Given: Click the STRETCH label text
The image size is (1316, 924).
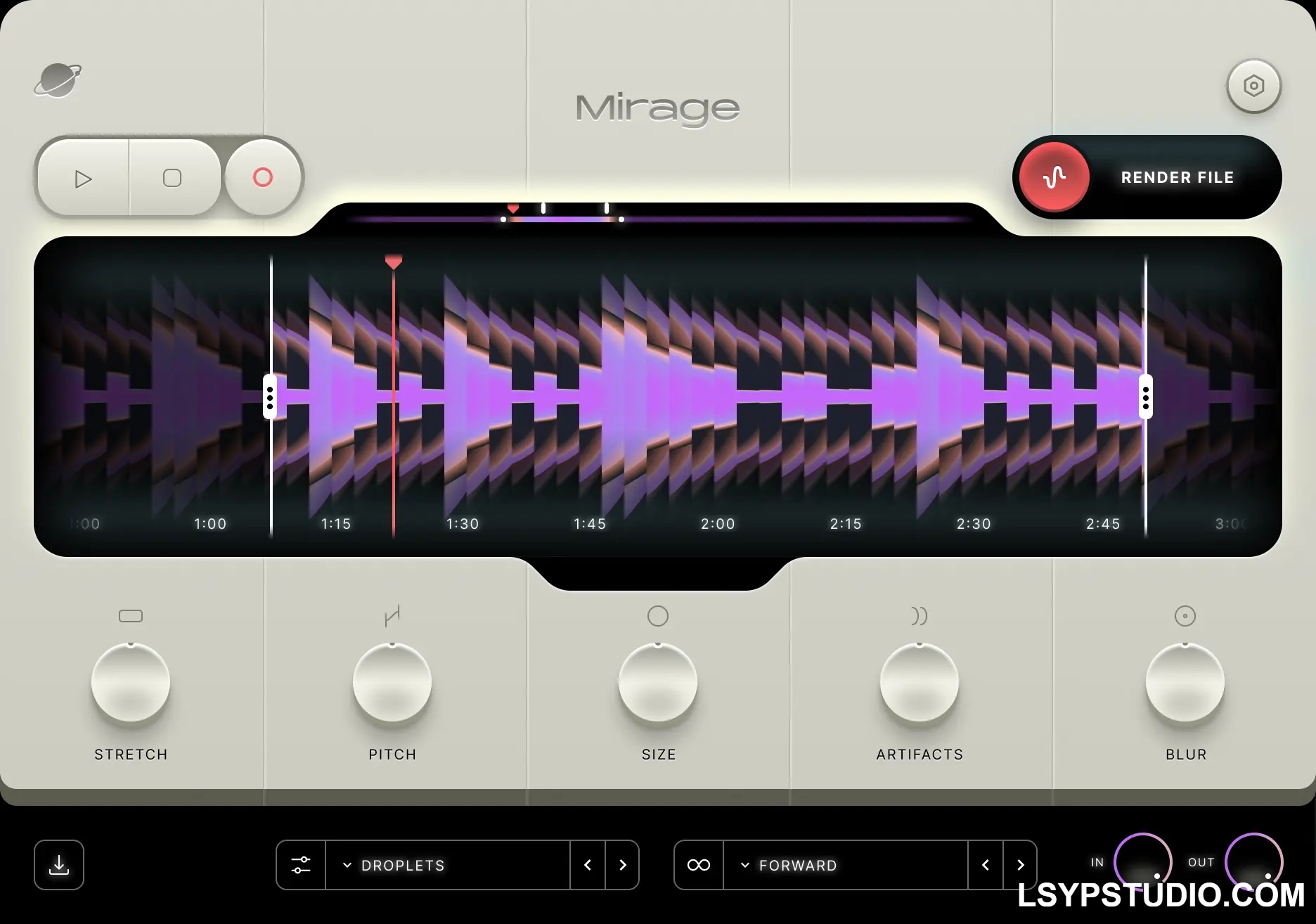Looking at the screenshot, I should coord(131,755).
